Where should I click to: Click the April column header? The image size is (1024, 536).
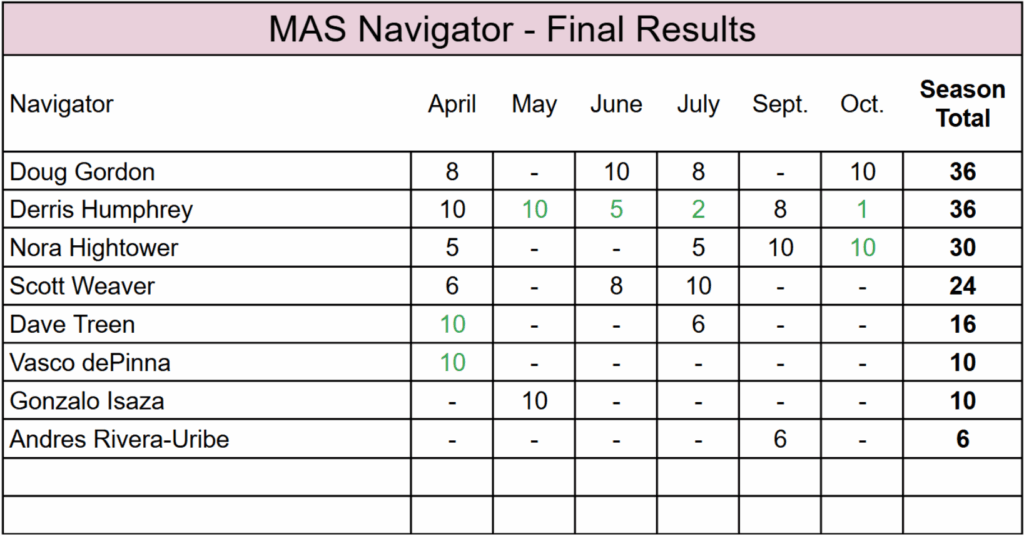(452, 104)
